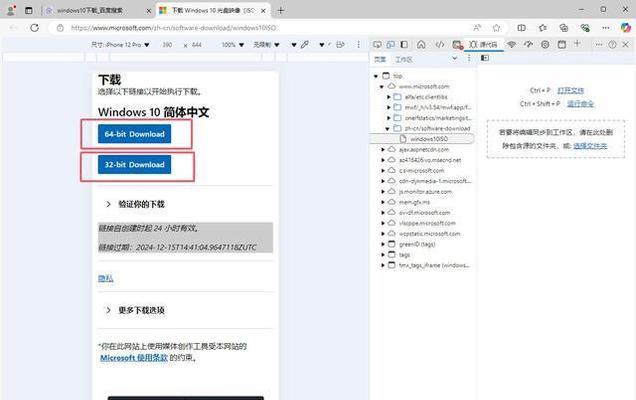
Task: Click the 32-bit Download button
Action: [134, 165]
